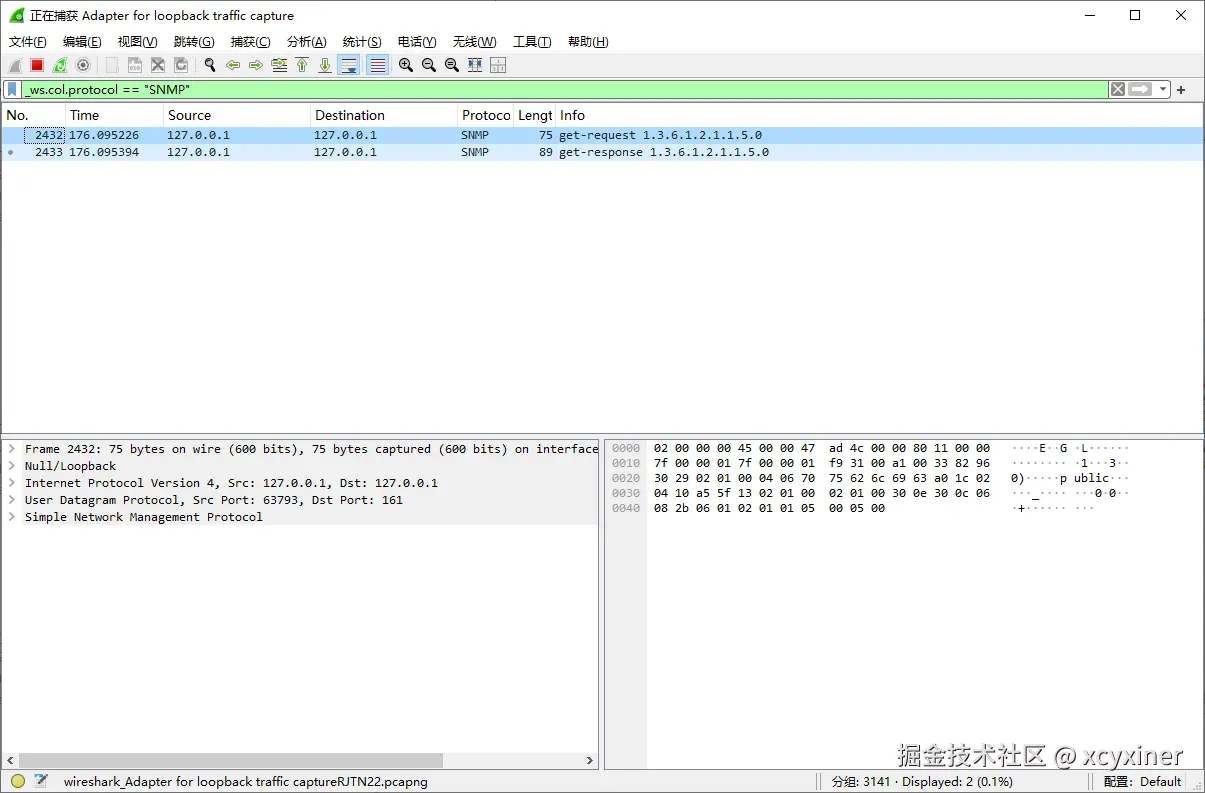1205x793 pixels.
Task: Expand the Frame 2432 tree node
Action: [x=12, y=449]
